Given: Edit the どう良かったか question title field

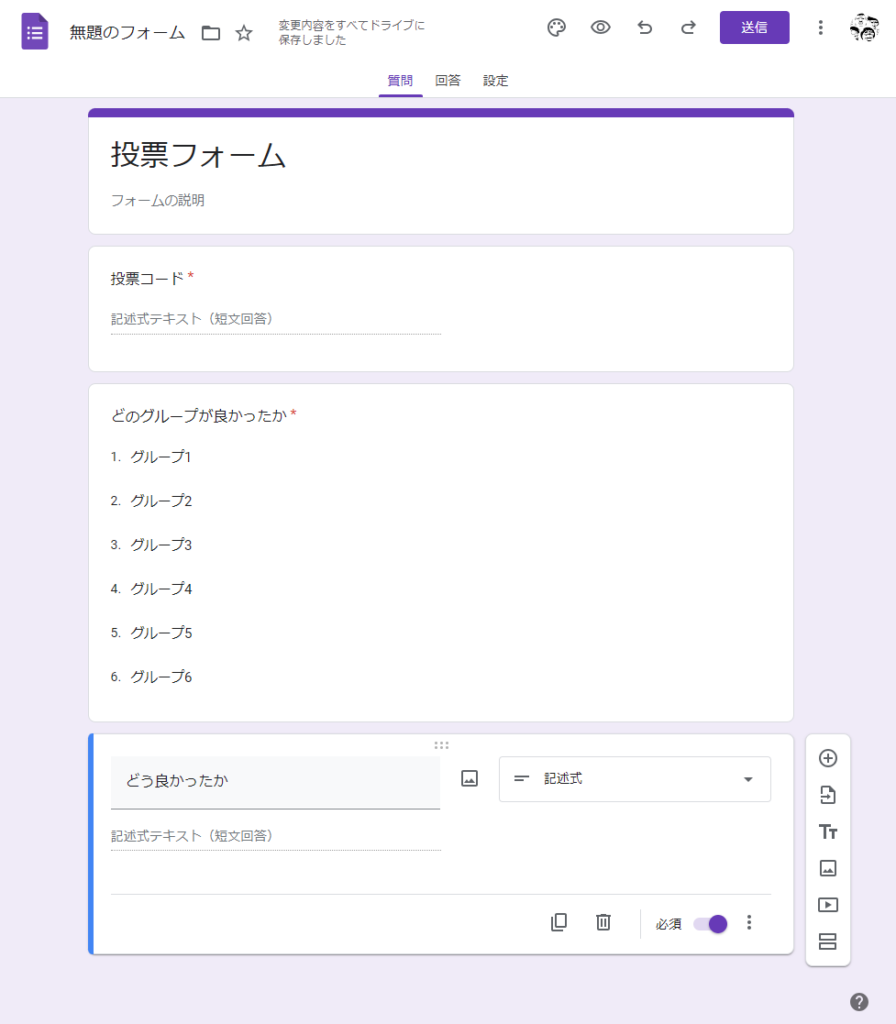Looking at the screenshot, I should (x=275, y=782).
